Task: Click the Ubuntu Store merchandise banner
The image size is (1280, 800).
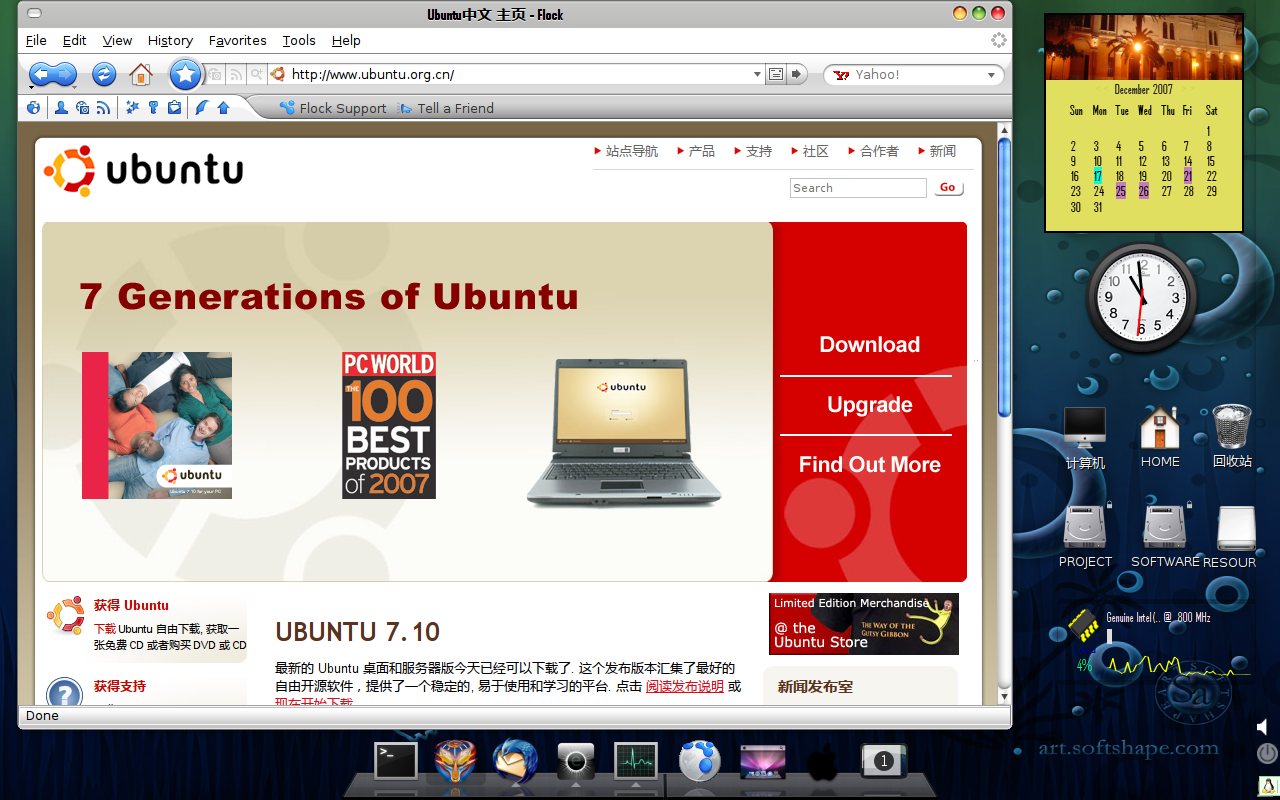Action: [x=864, y=624]
